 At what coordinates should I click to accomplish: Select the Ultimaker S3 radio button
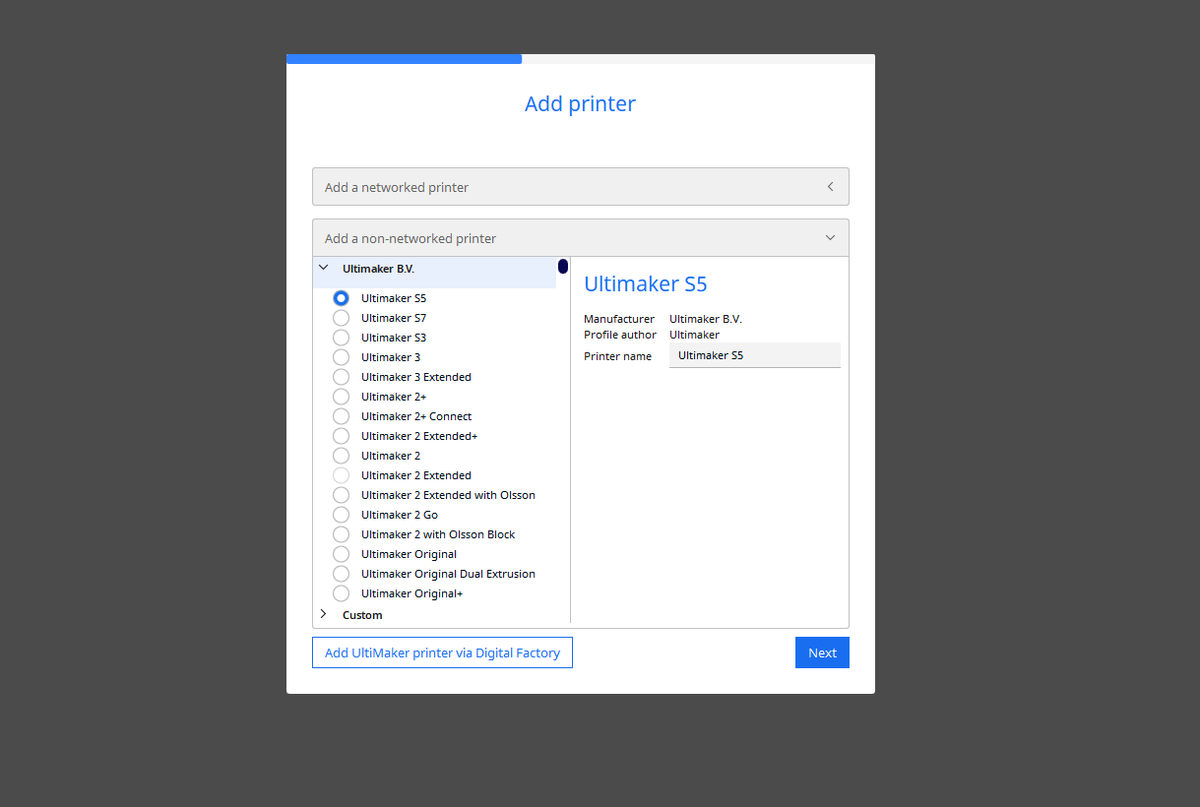341,338
